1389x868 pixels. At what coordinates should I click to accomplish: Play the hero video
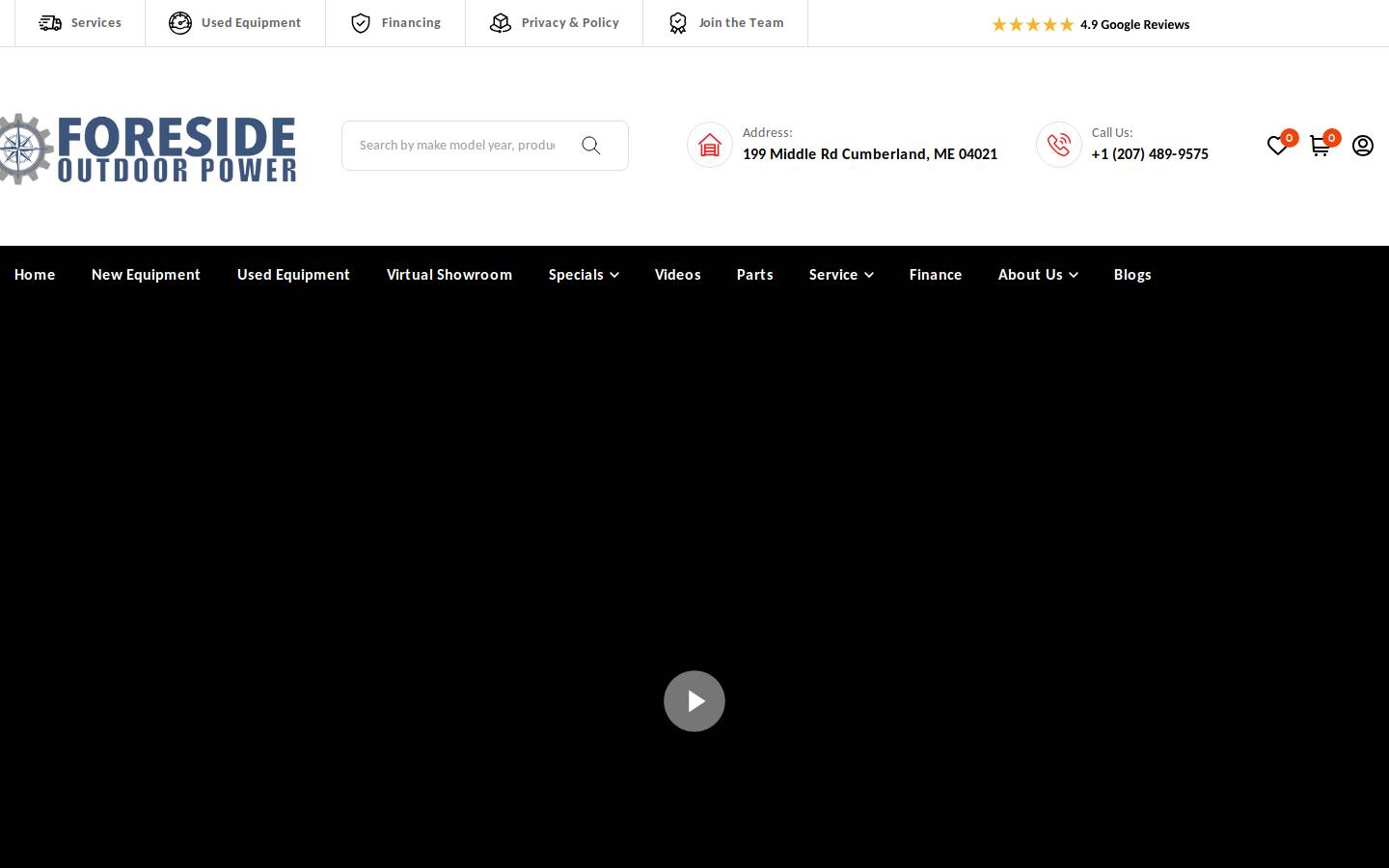point(694,701)
